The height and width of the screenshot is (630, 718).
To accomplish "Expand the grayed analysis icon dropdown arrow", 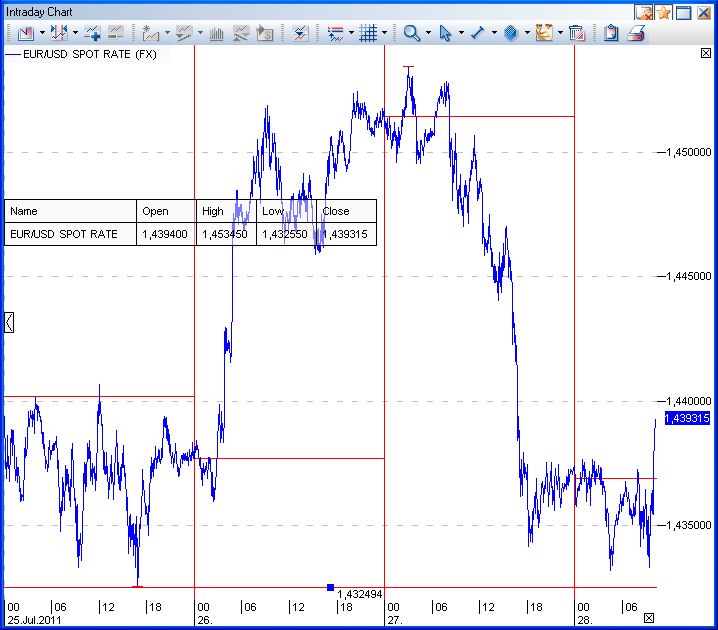I will (200, 33).
